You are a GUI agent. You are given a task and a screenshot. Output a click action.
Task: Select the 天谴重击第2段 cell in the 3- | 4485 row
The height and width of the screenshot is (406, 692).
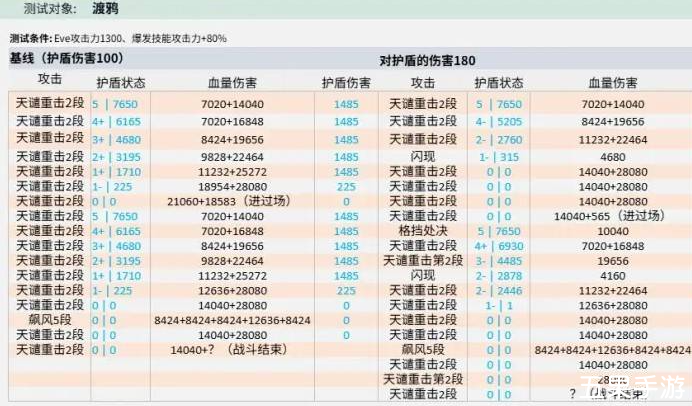click(423, 261)
